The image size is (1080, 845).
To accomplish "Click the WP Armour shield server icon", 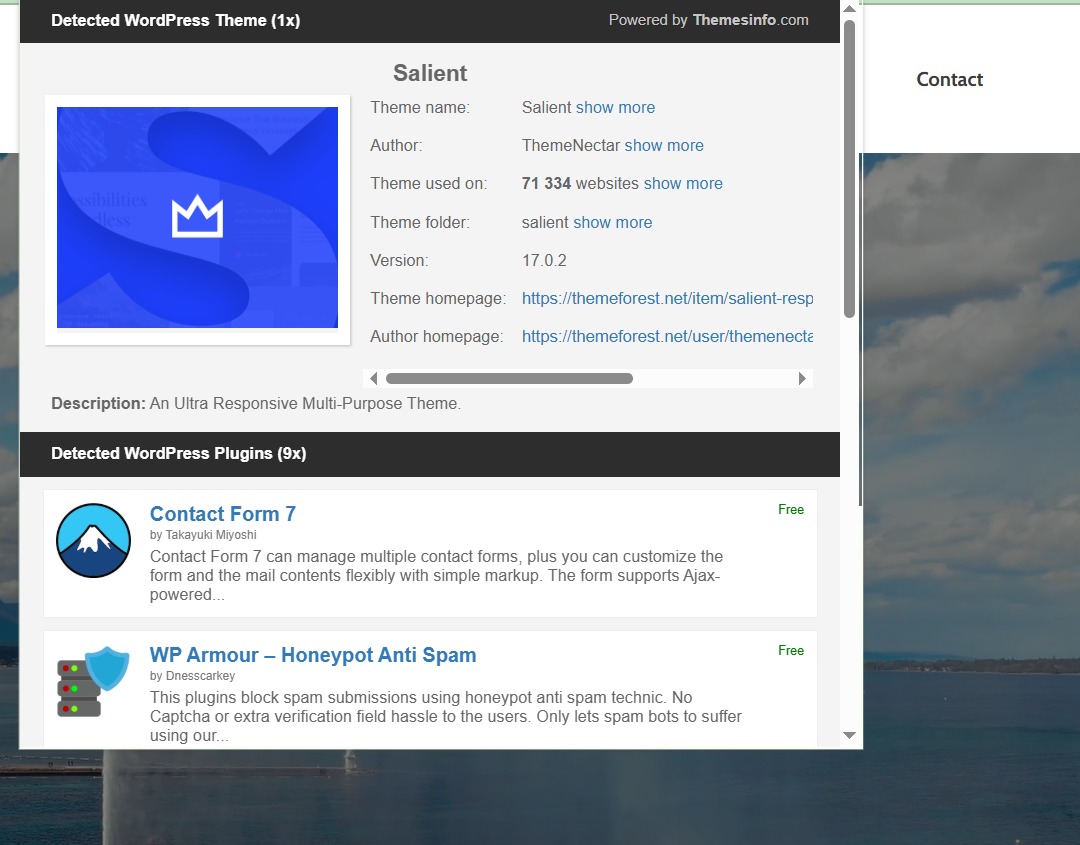I will tap(93, 681).
